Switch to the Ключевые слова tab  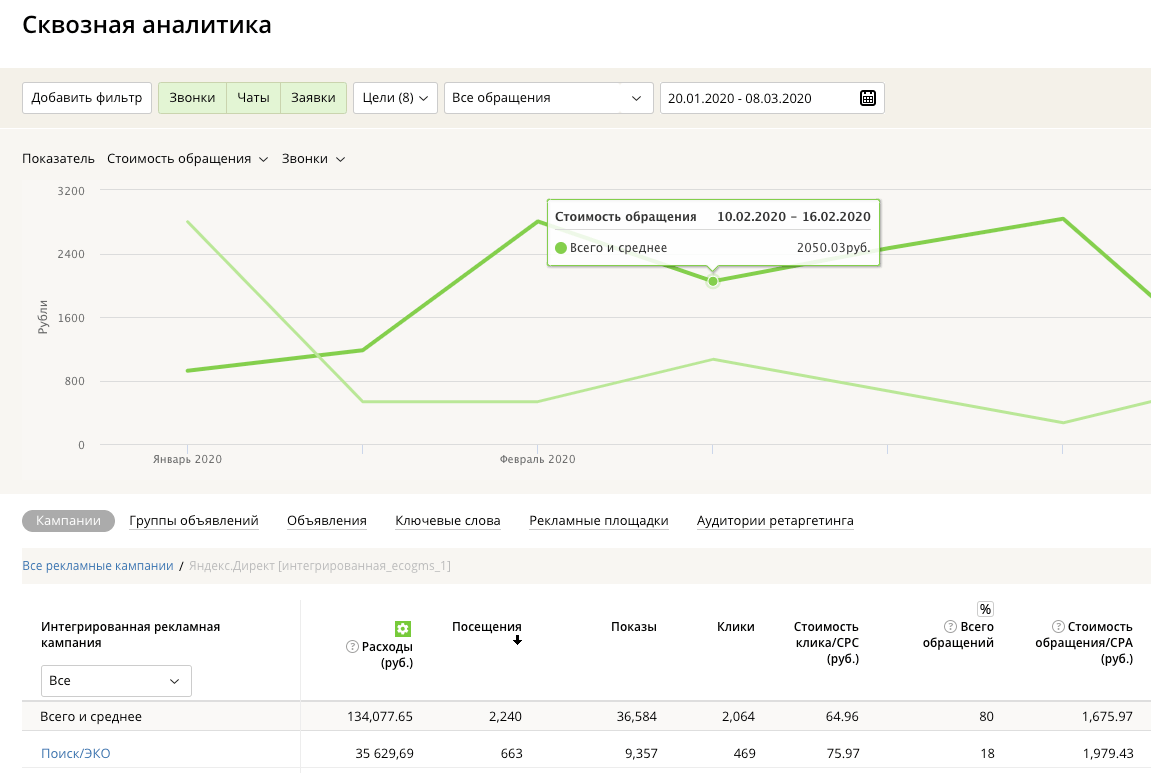448,521
